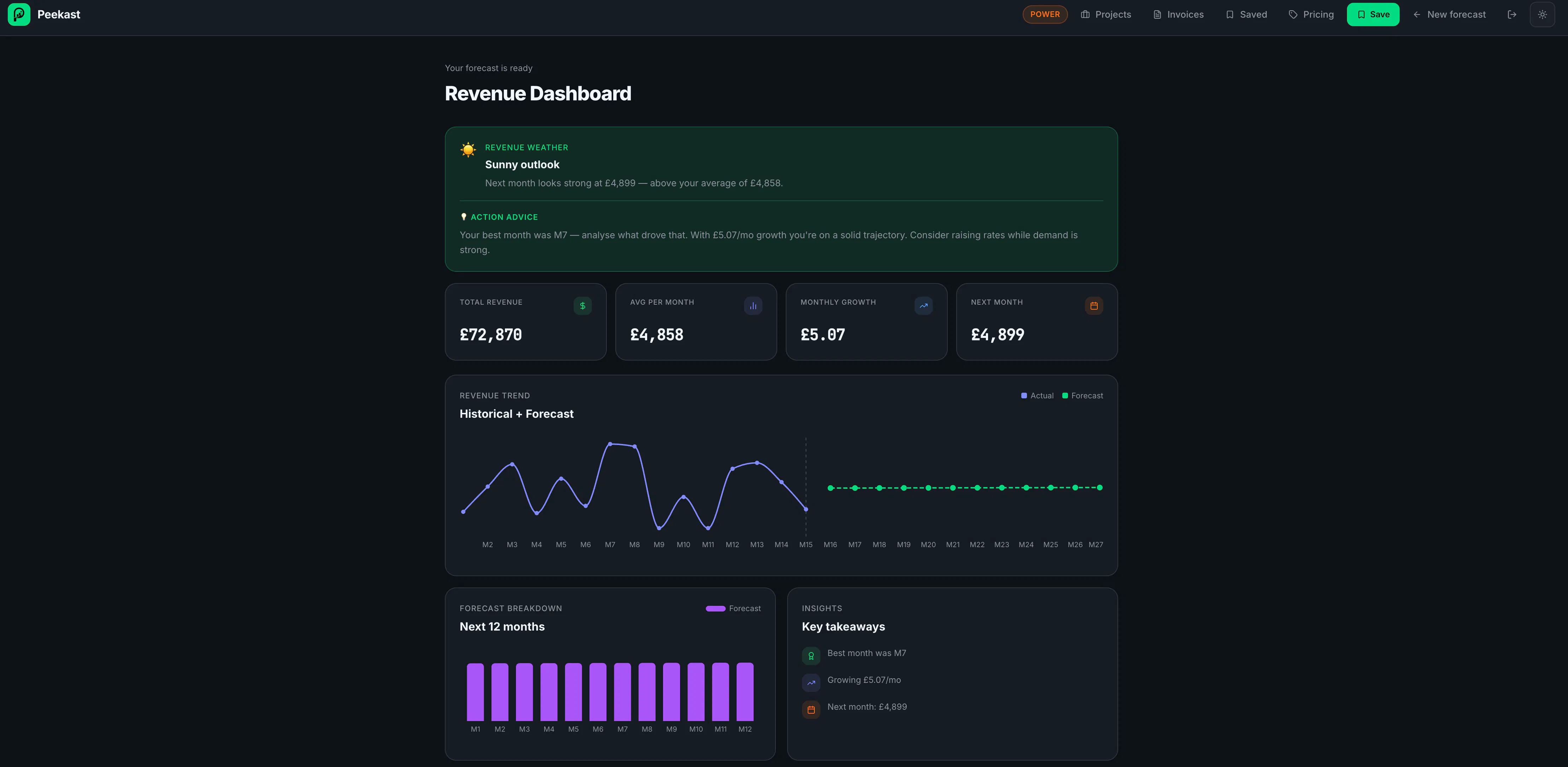1568x767 pixels.
Task: Click the 'Historical + Forecast' chart title
Action: click(516, 414)
